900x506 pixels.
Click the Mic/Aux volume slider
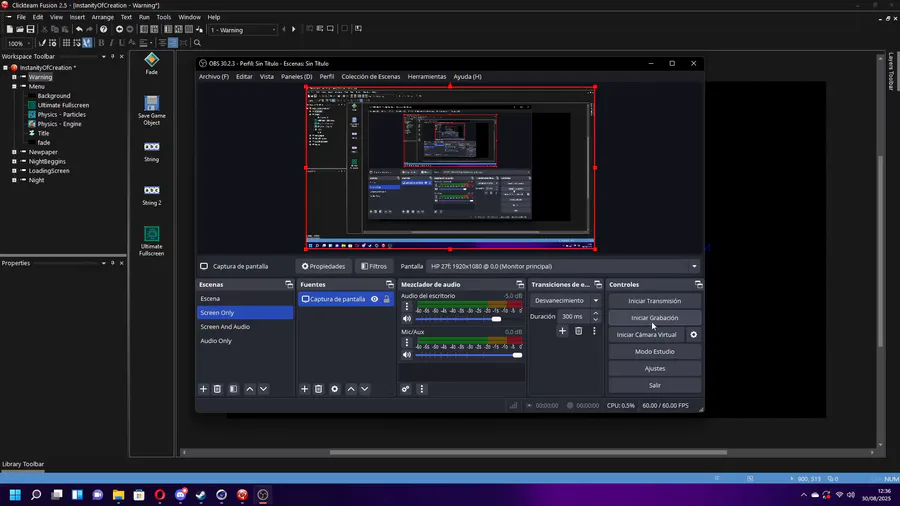click(x=468, y=355)
